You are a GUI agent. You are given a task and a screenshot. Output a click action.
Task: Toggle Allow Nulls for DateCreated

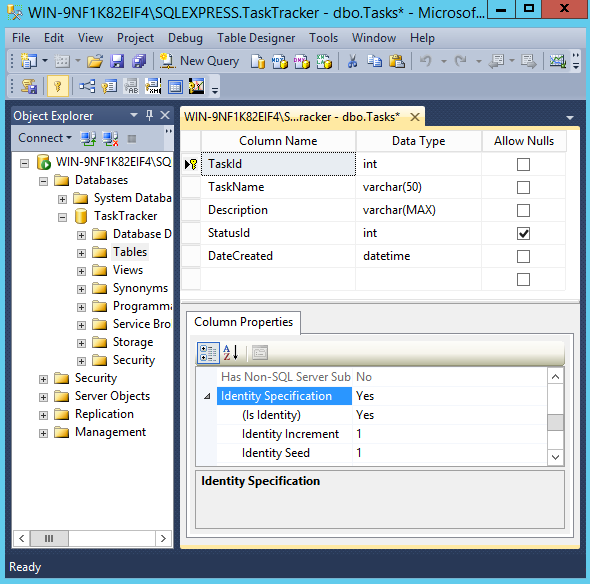click(523, 257)
